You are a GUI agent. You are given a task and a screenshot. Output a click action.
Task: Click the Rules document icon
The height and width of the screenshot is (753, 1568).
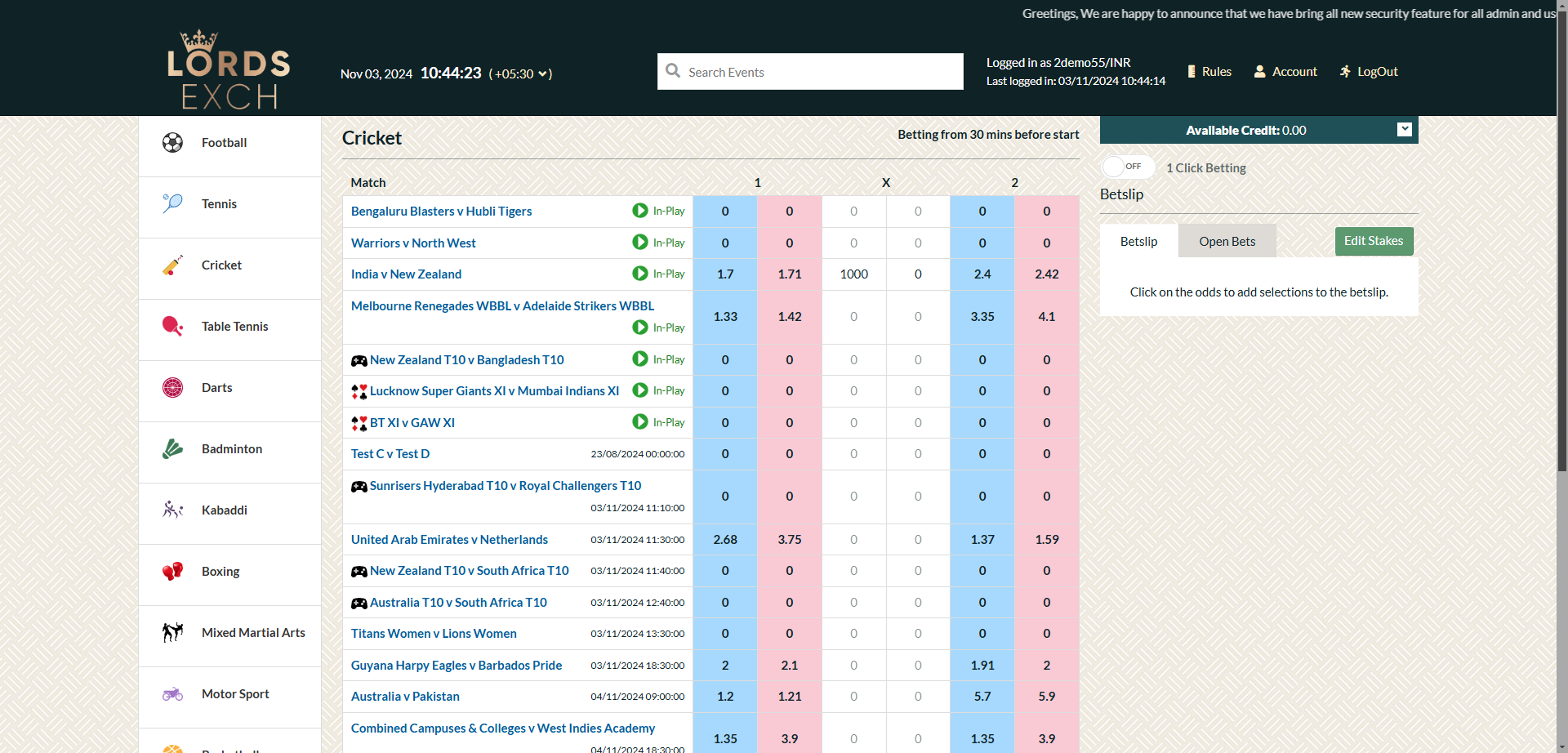pos(1192,72)
